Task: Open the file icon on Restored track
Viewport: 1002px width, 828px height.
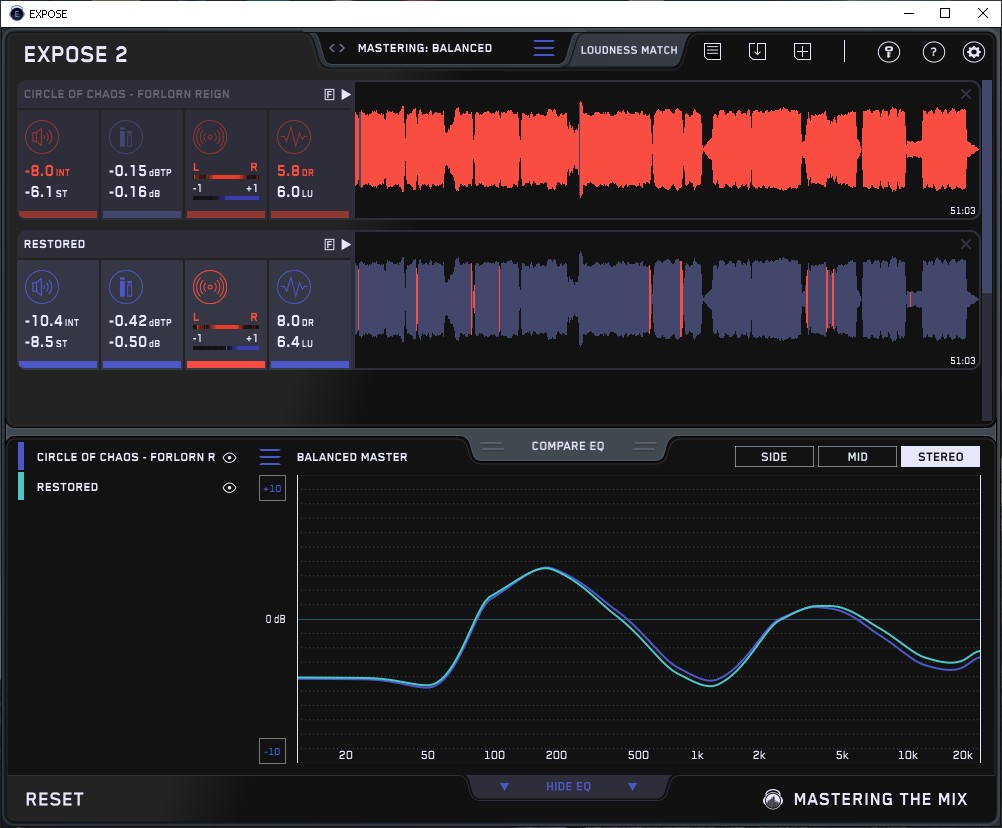Action: click(329, 245)
